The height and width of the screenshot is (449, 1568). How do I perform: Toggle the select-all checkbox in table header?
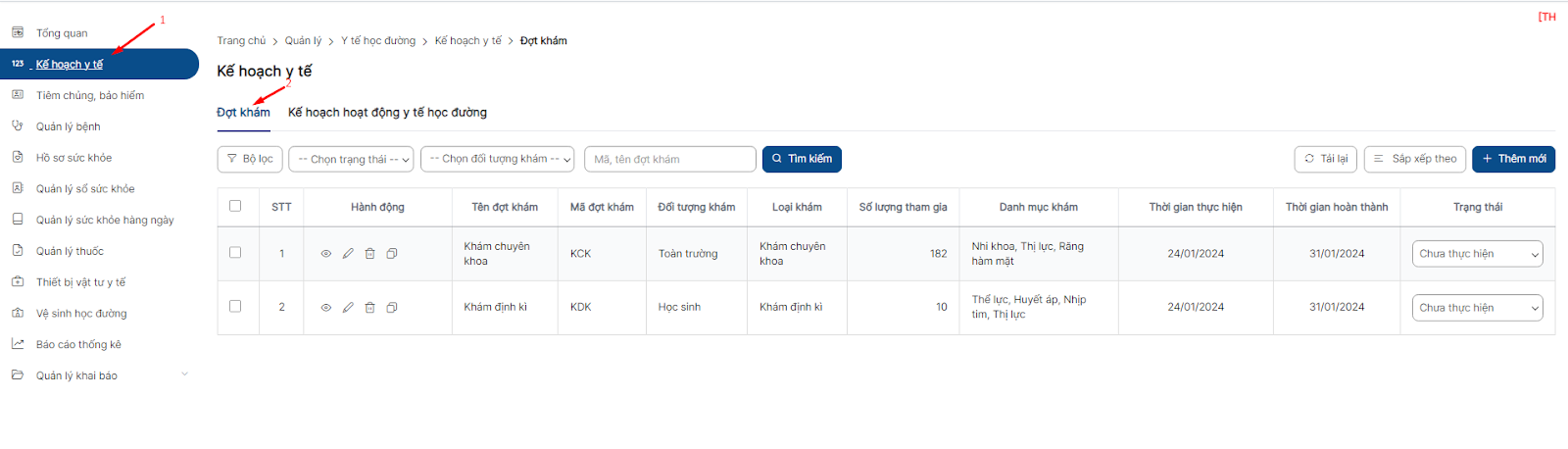(235, 206)
